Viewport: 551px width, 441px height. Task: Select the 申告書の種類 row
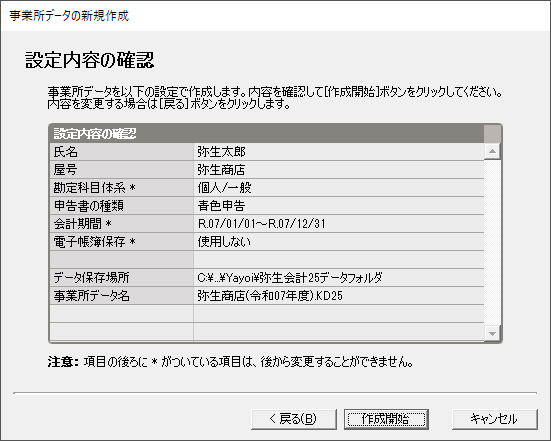[x=267, y=206]
